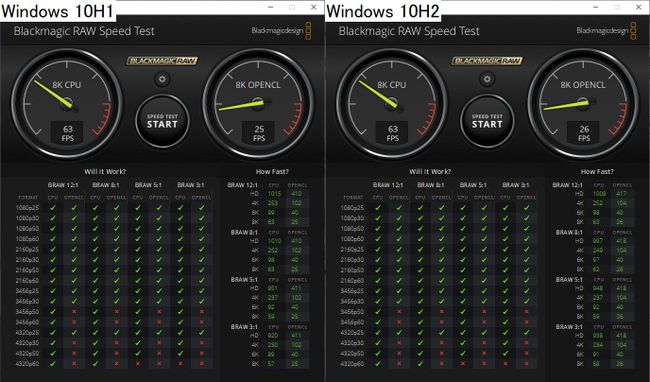The image size is (650, 382).
Task: Click 2160p25 BRAW 5:1 CPU checkmark in 10H2
Action: (x=463, y=249)
